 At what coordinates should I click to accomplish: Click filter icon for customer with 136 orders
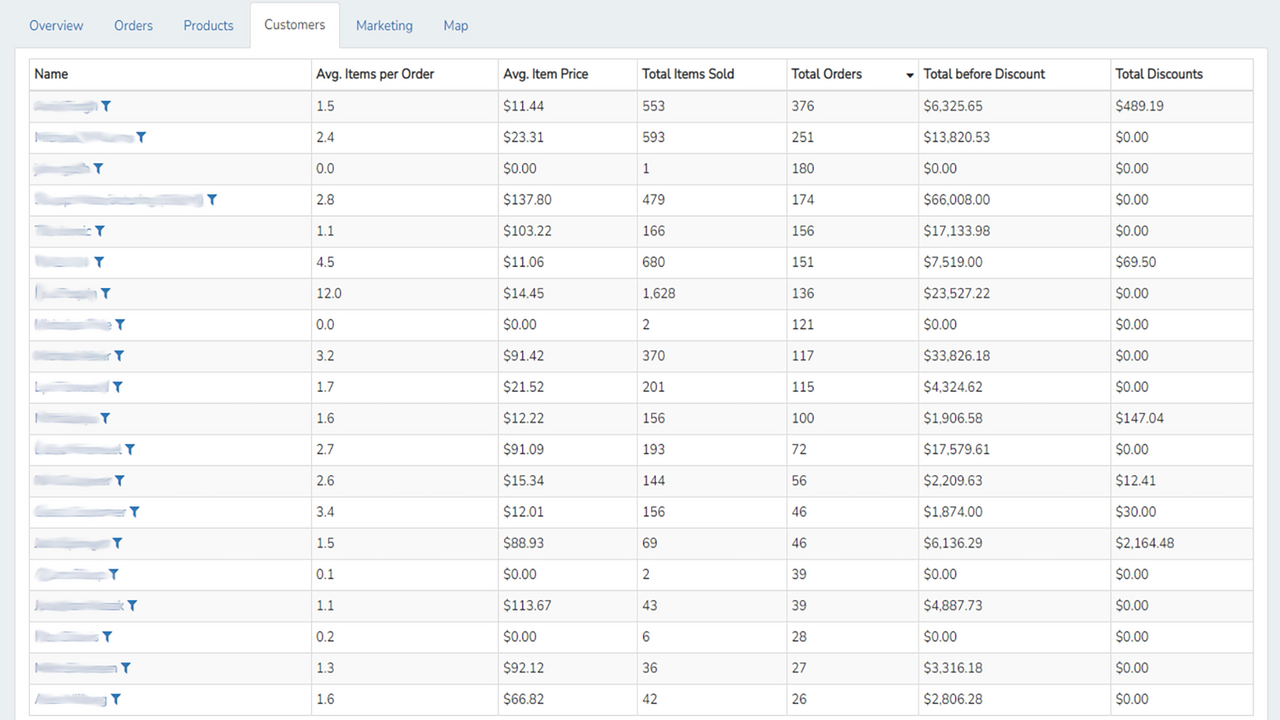106,293
